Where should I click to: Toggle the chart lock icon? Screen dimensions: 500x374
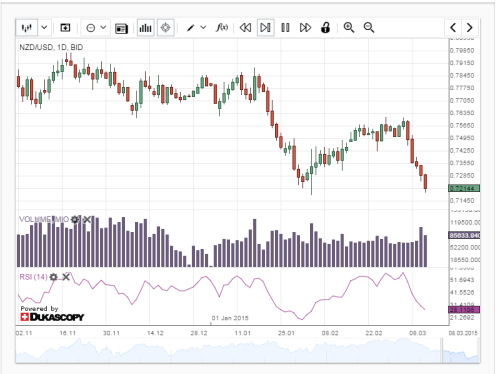[x=325, y=27]
